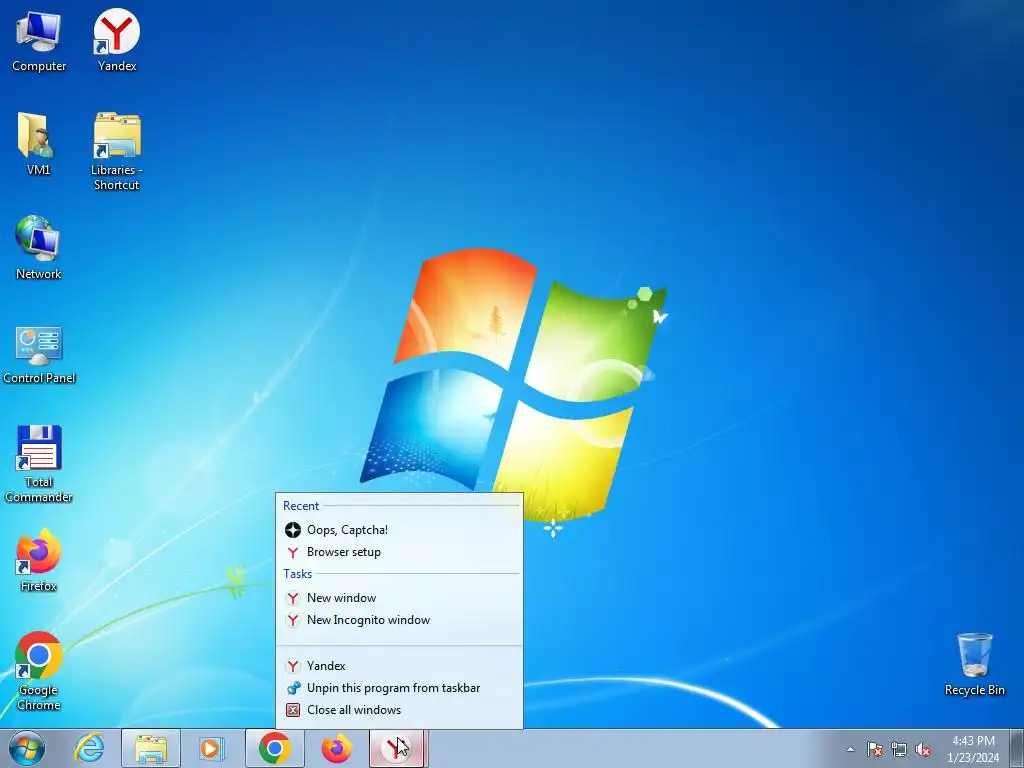Open the clock showing 4:43 PM

pyautogui.click(x=973, y=749)
